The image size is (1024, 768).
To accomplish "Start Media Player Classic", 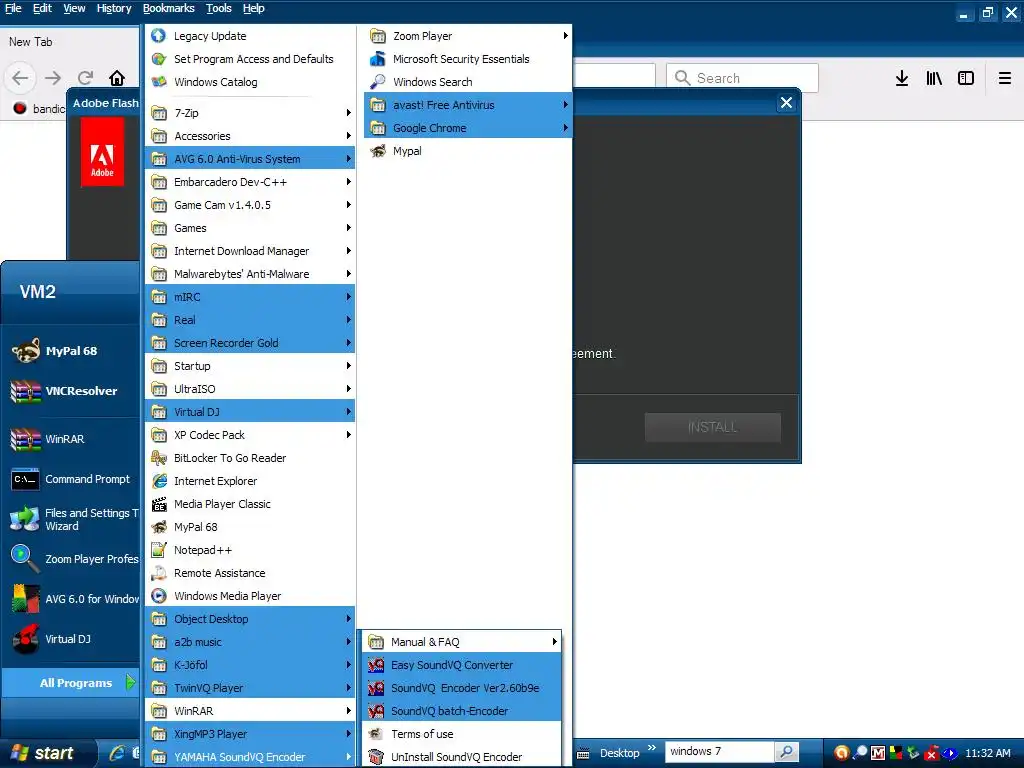I will click(250, 504).
